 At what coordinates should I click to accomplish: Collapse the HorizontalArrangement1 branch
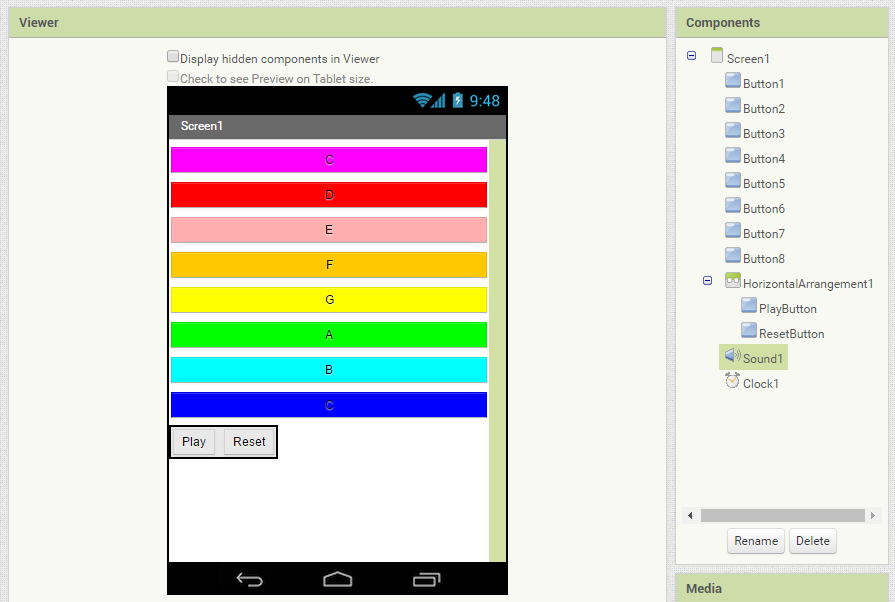point(707,281)
